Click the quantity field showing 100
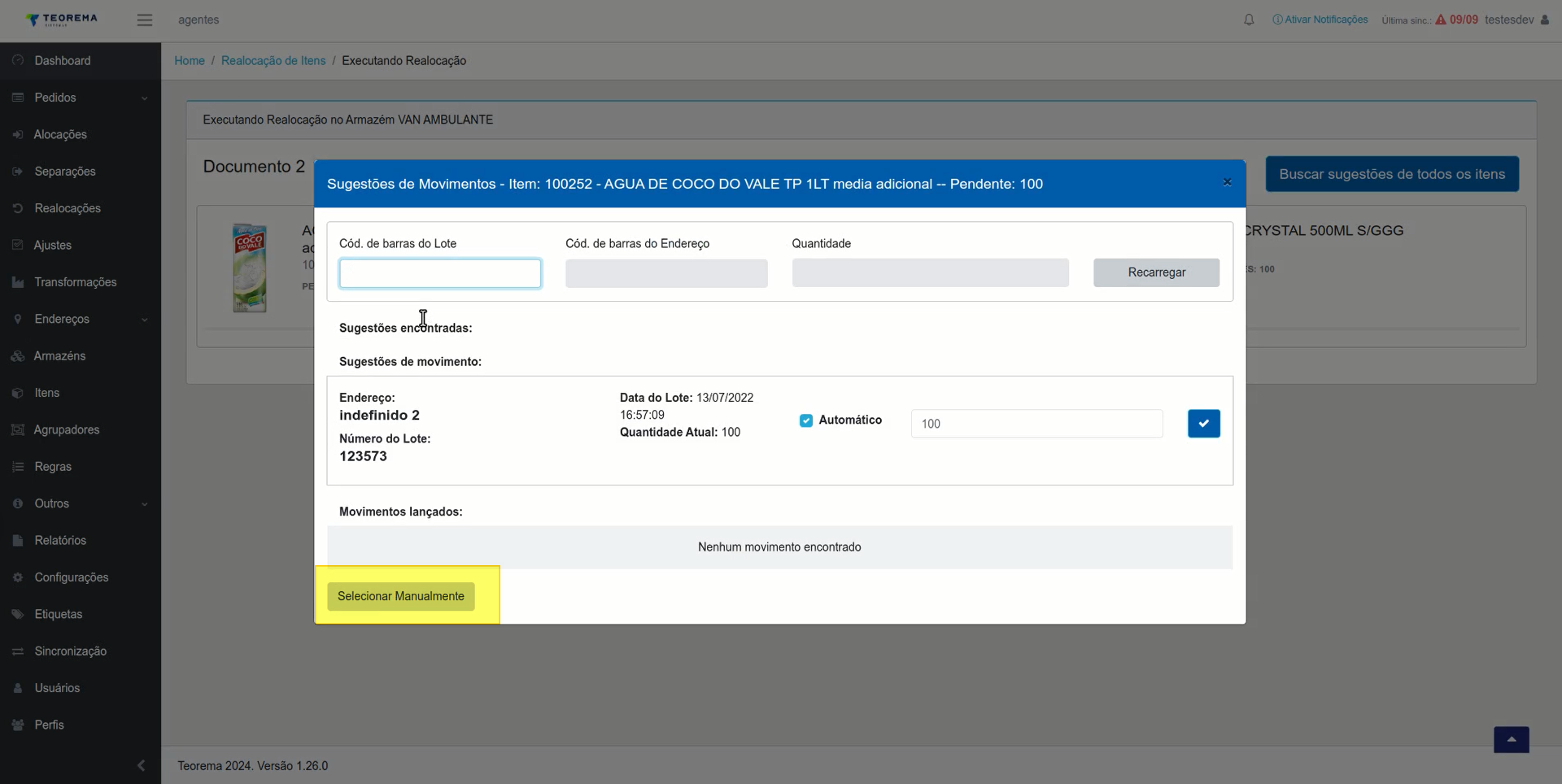This screenshot has width=1562, height=784. pos(1036,424)
